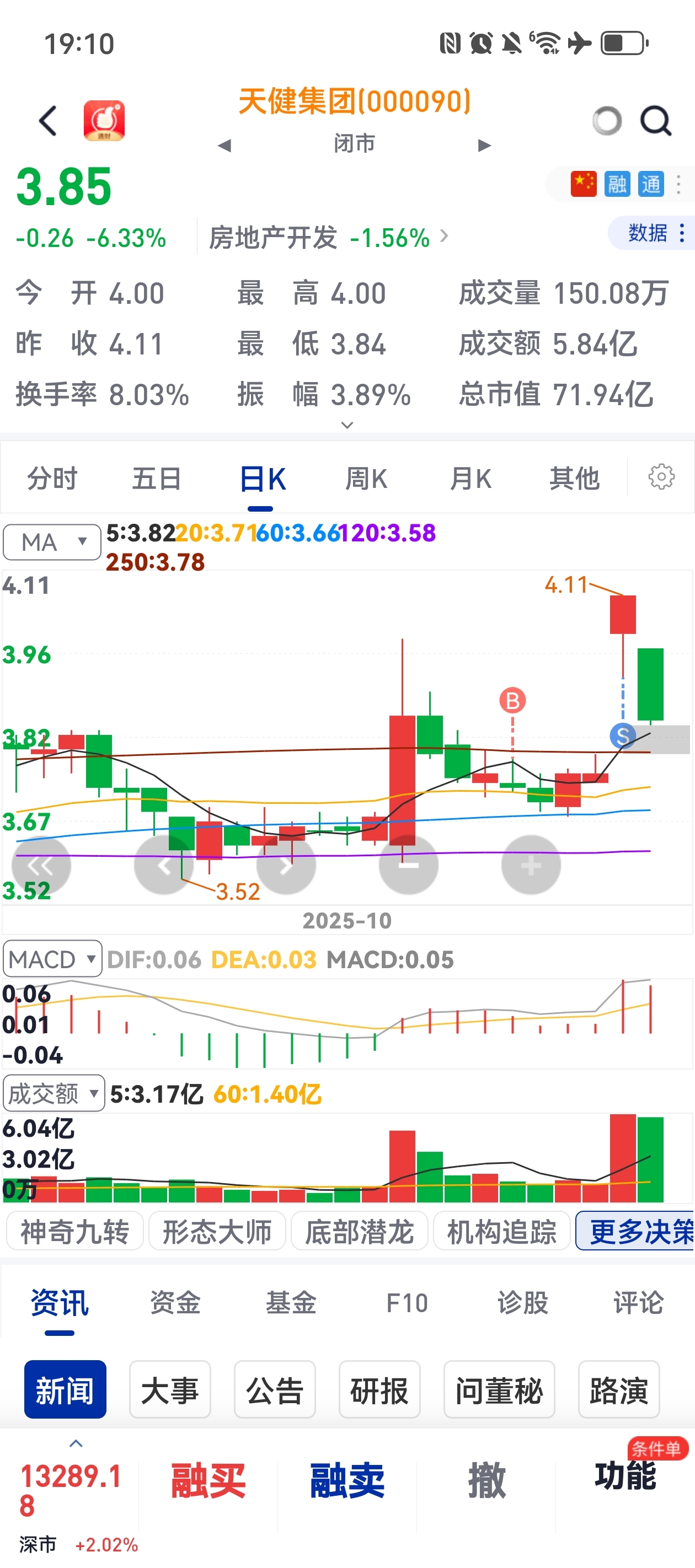
Task: Switch to 分时 chart tab
Action: (52, 478)
